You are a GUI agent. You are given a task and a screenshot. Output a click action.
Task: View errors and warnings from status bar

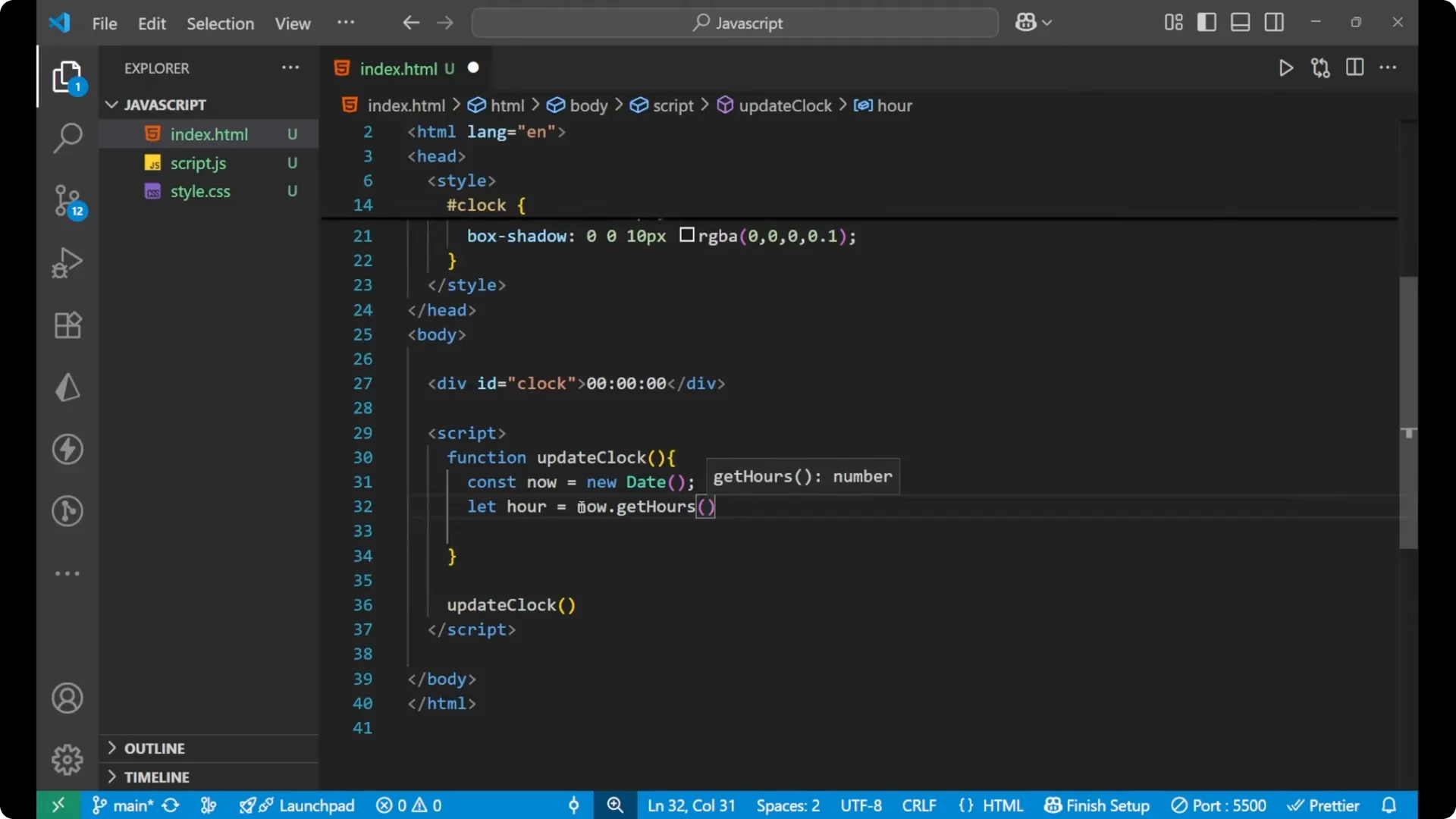[408, 805]
